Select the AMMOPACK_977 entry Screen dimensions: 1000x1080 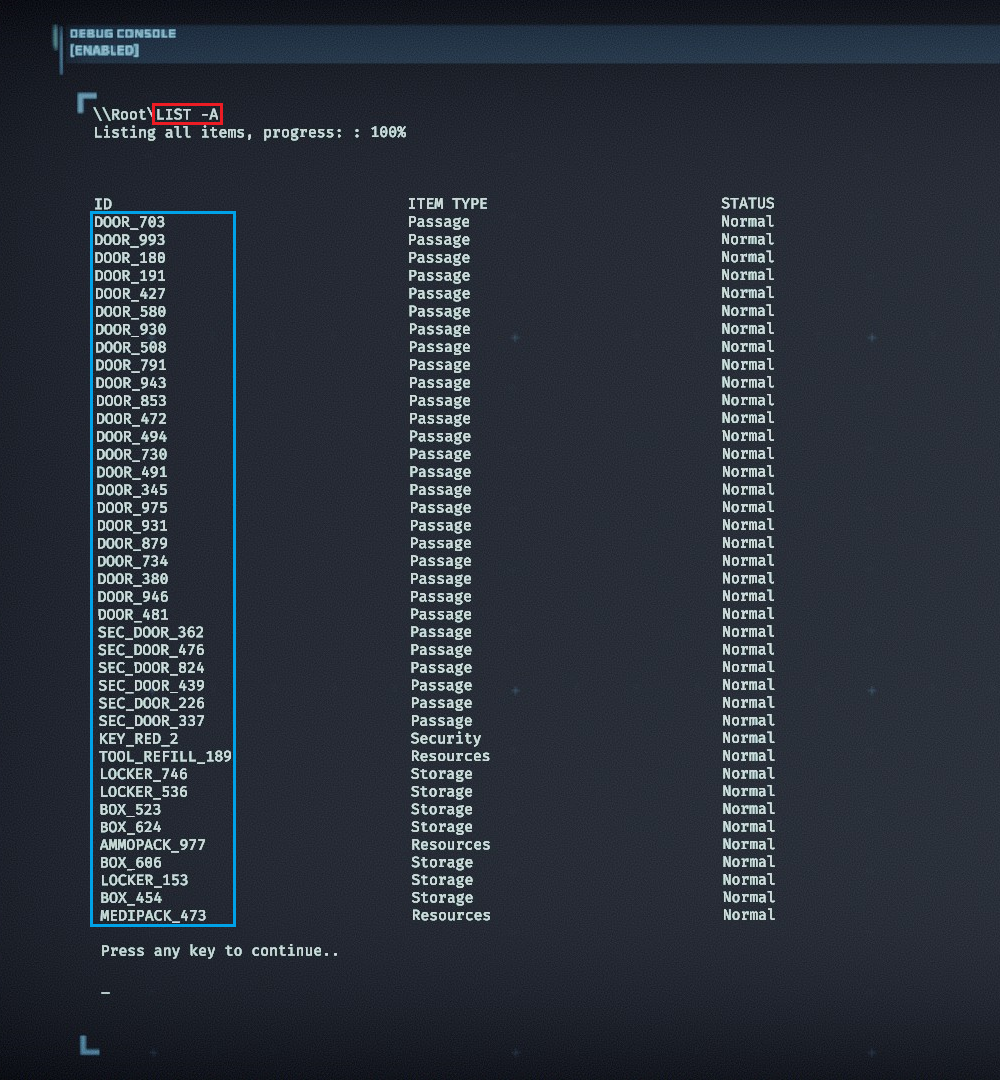(x=152, y=845)
